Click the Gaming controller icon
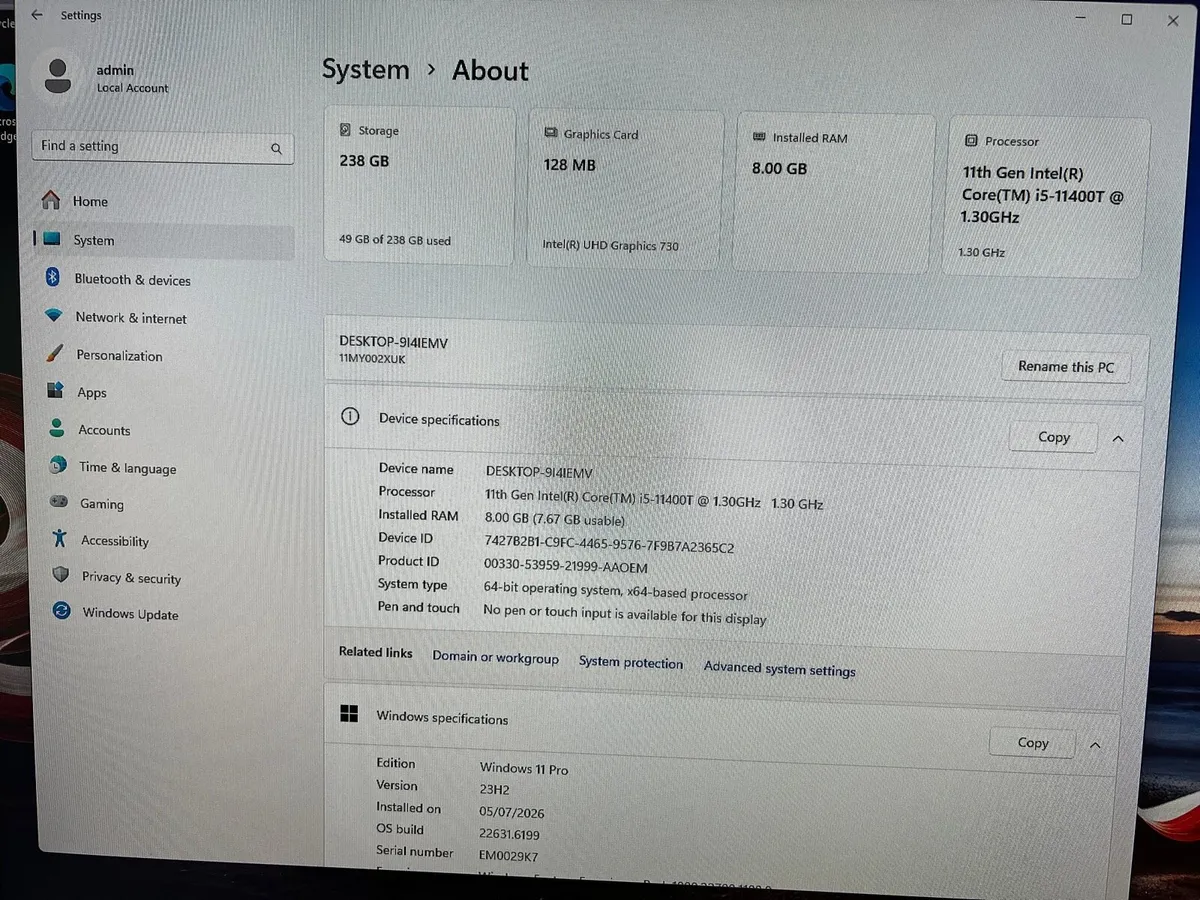 (x=60, y=502)
